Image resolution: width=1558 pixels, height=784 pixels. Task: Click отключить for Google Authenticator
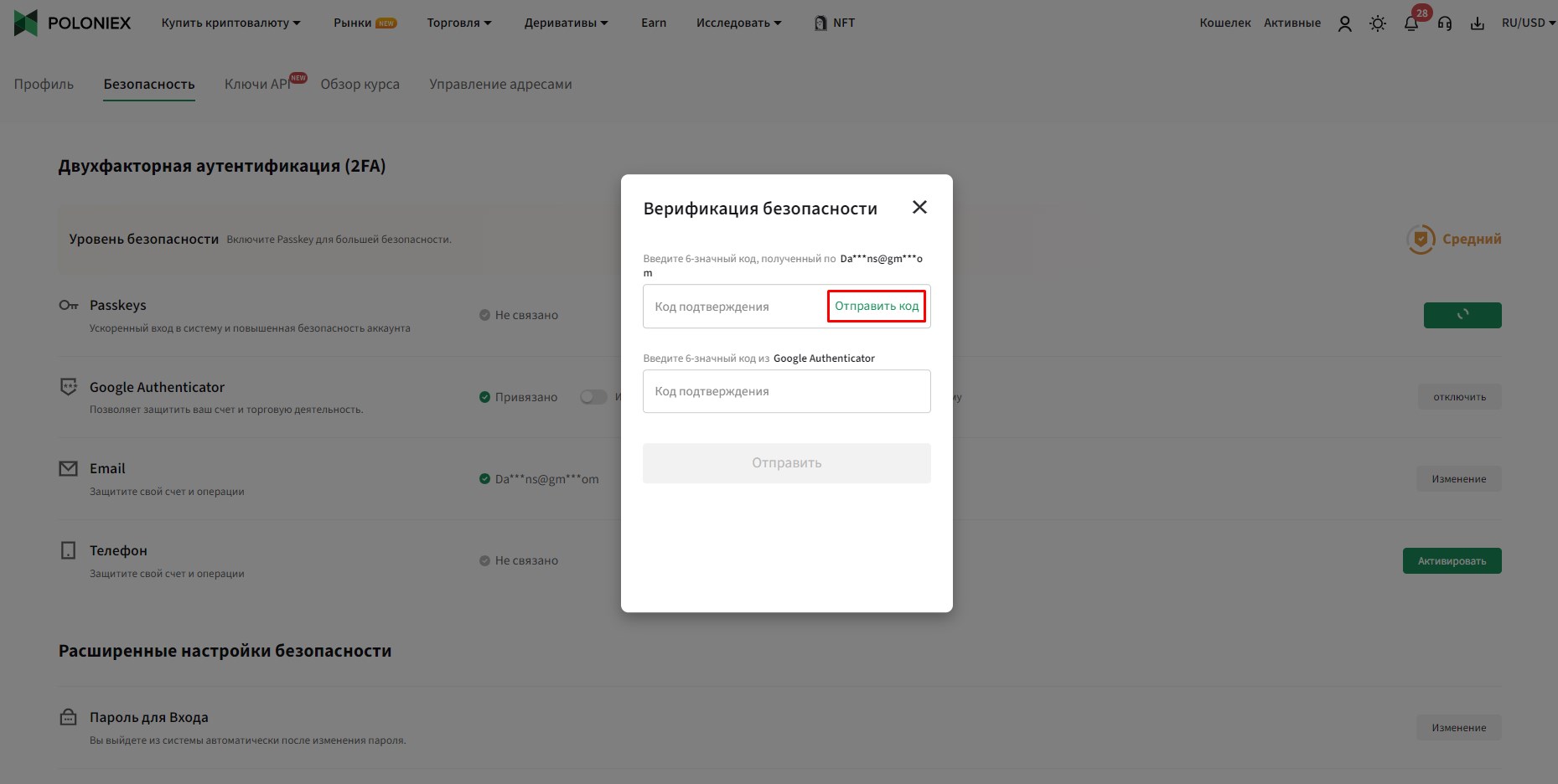point(1459,397)
